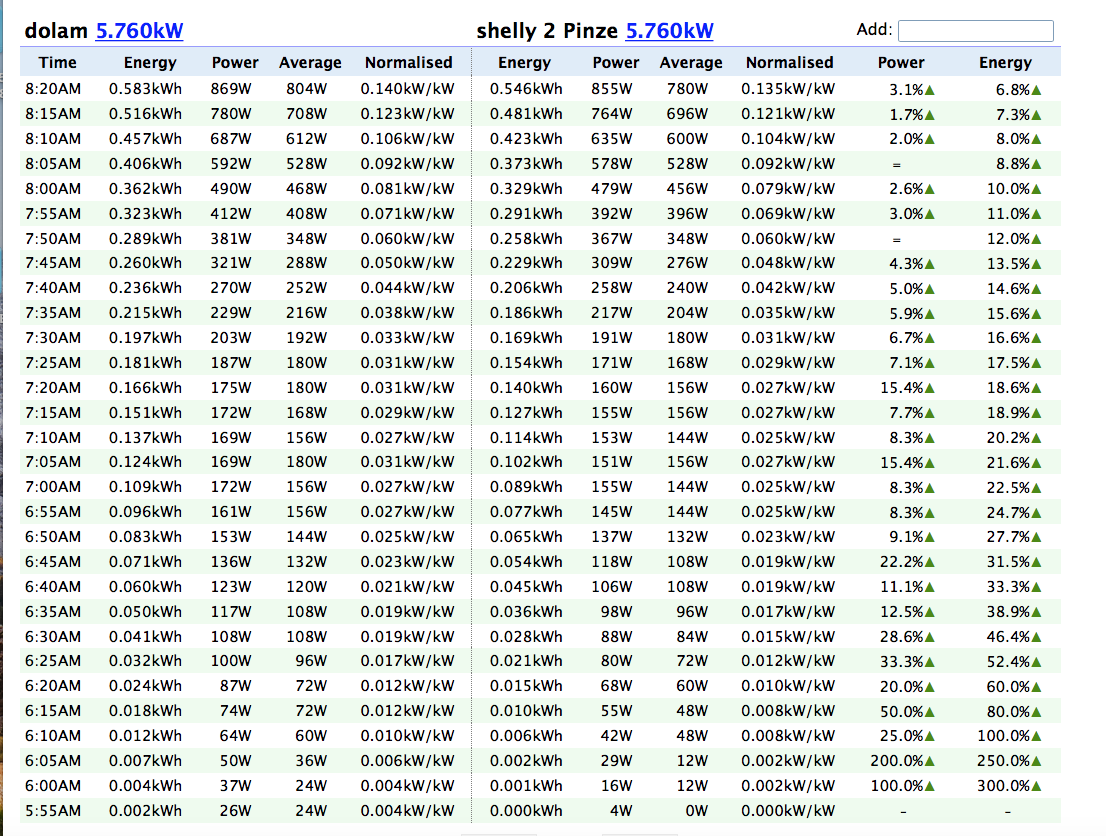Click the 0.215kWh energy value

click(145, 313)
